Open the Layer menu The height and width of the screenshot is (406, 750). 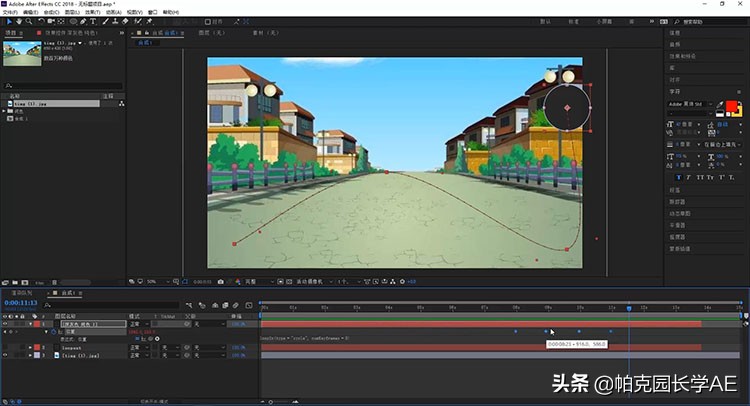[72, 12]
